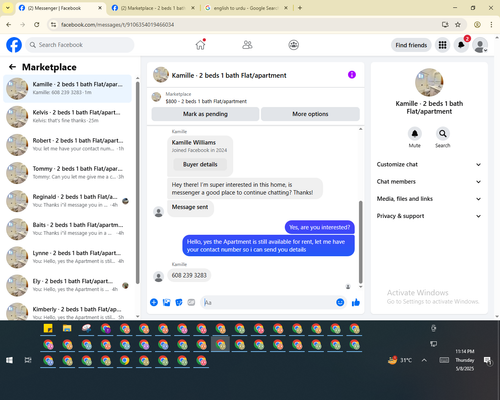Screen dimensions: 500x400
Task: Switch to english to urdu Google tab
Action: tap(246, 8)
